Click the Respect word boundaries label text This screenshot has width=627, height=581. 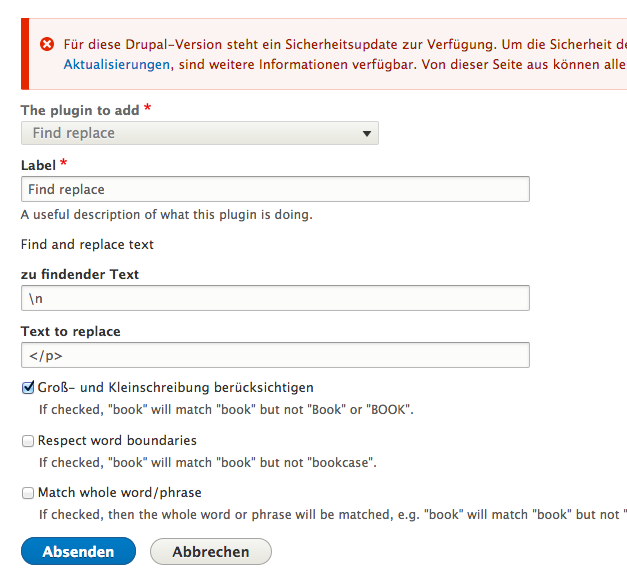(x=117, y=441)
